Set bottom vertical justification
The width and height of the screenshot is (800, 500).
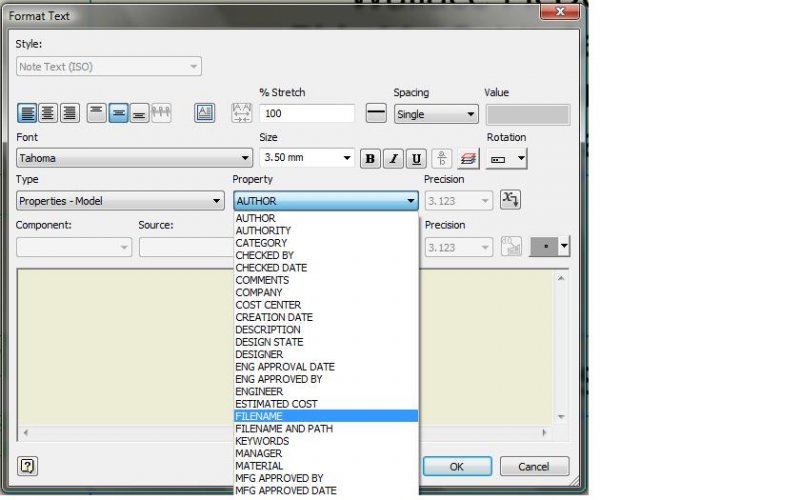pyautogui.click(x=139, y=113)
